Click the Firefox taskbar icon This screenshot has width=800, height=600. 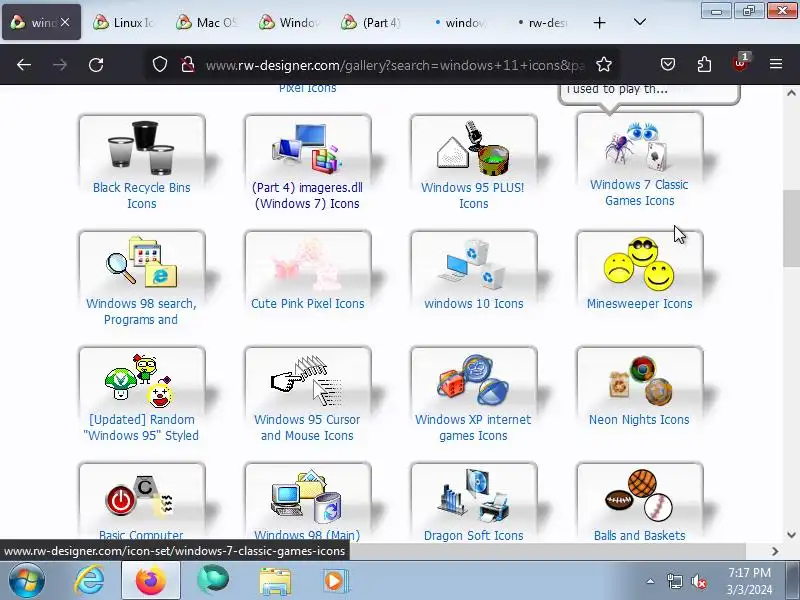pyautogui.click(x=151, y=581)
